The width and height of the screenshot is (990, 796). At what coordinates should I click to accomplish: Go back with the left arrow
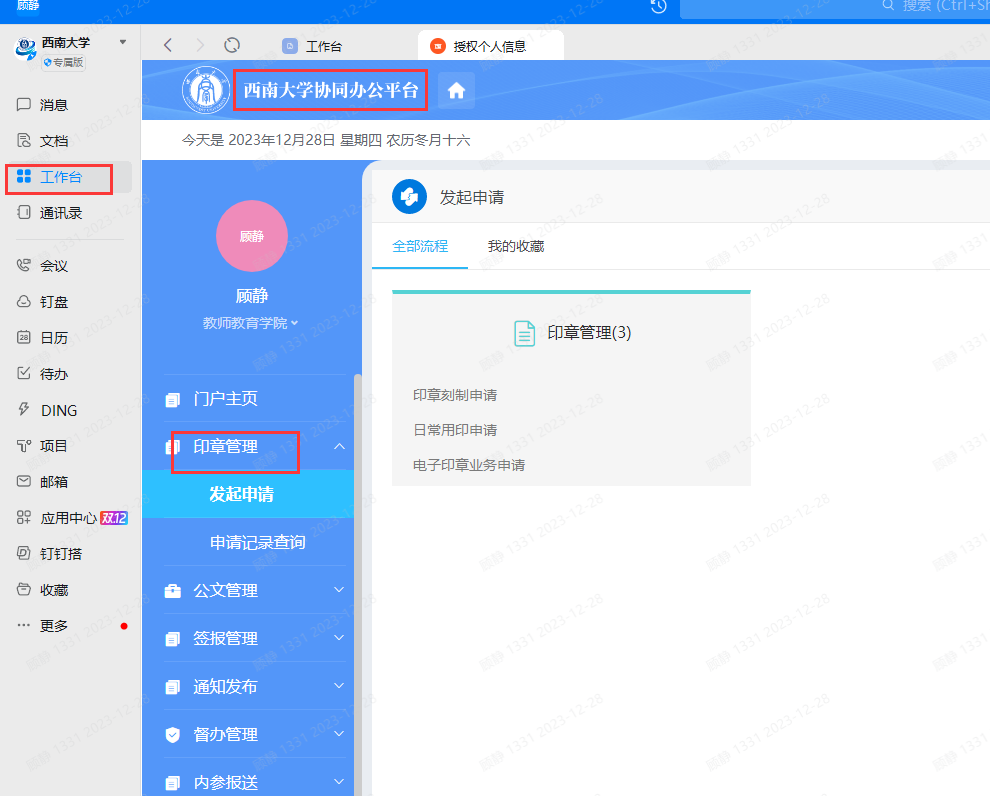click(168, 45)
